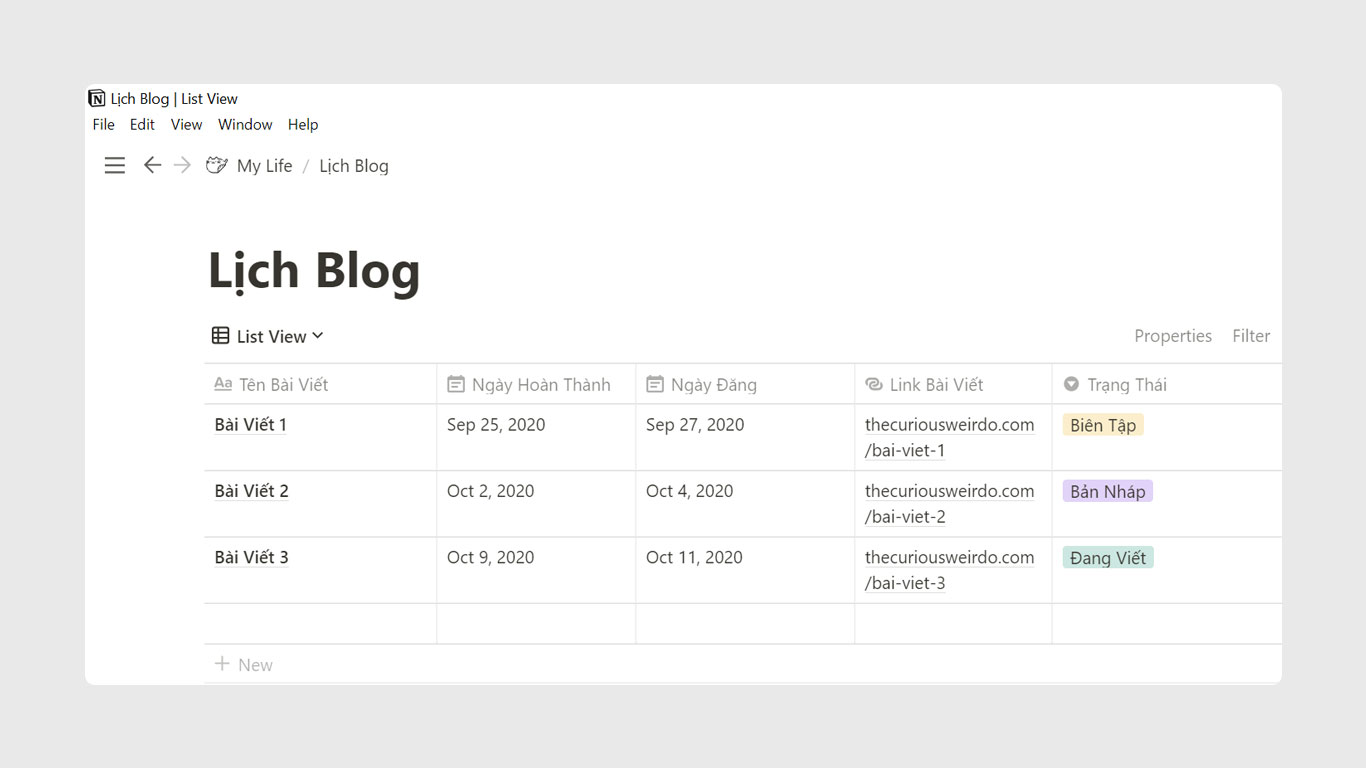Click the select icon on Trạng Thái column
This screenshot has height=768, width=1366.
click(1071, 384)
